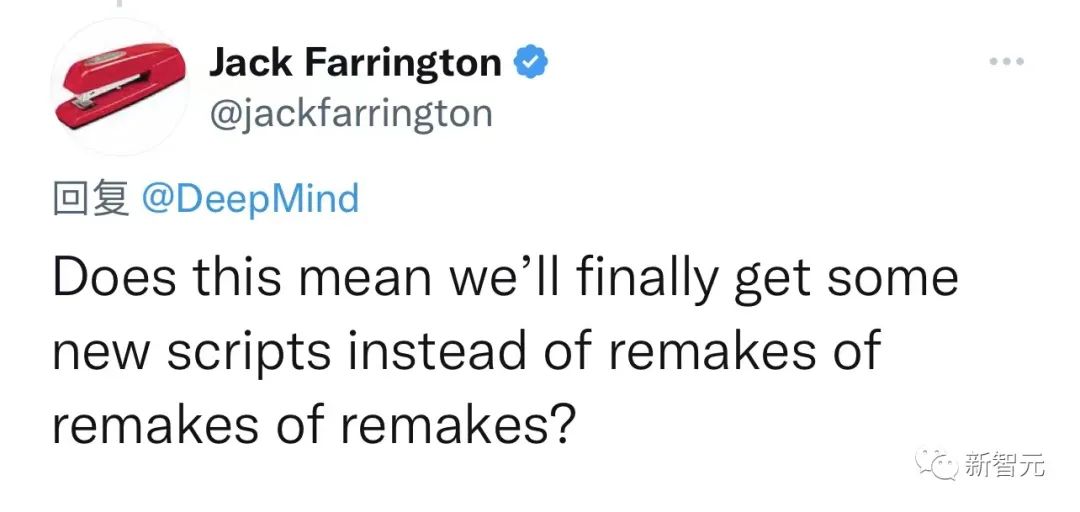
Task: Click the word "scripts" in the tweet
Action: coord(265,352)
